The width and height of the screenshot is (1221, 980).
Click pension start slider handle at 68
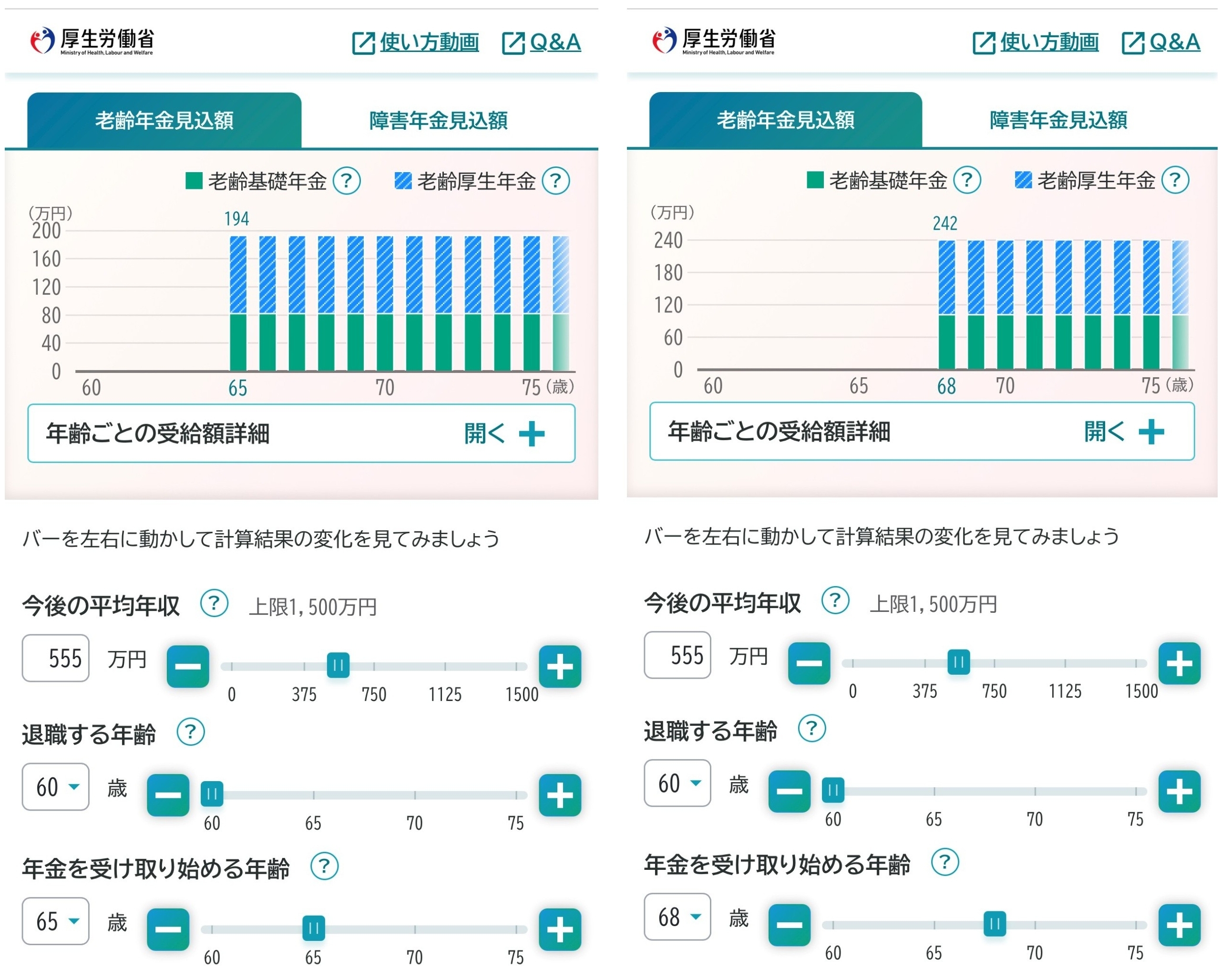coord(995,924)
